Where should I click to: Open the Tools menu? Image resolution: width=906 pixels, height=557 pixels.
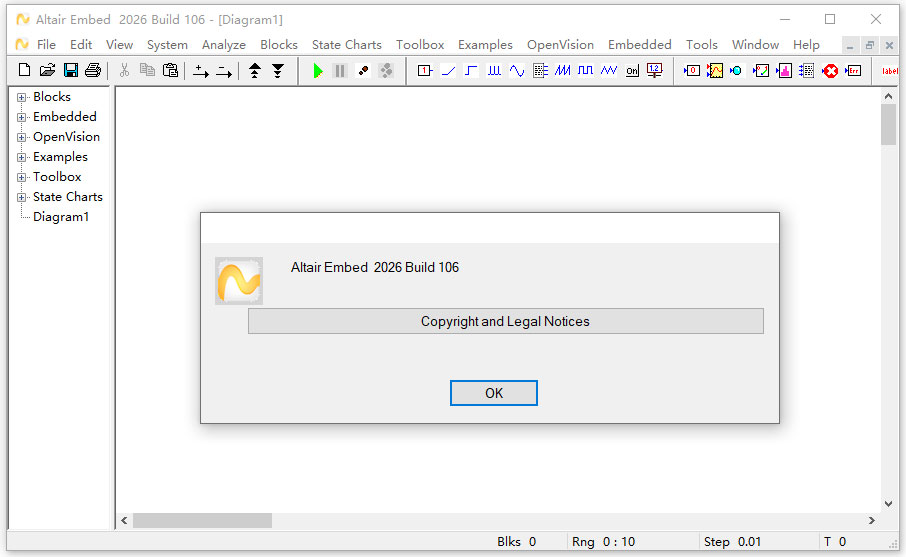point(701,44)
